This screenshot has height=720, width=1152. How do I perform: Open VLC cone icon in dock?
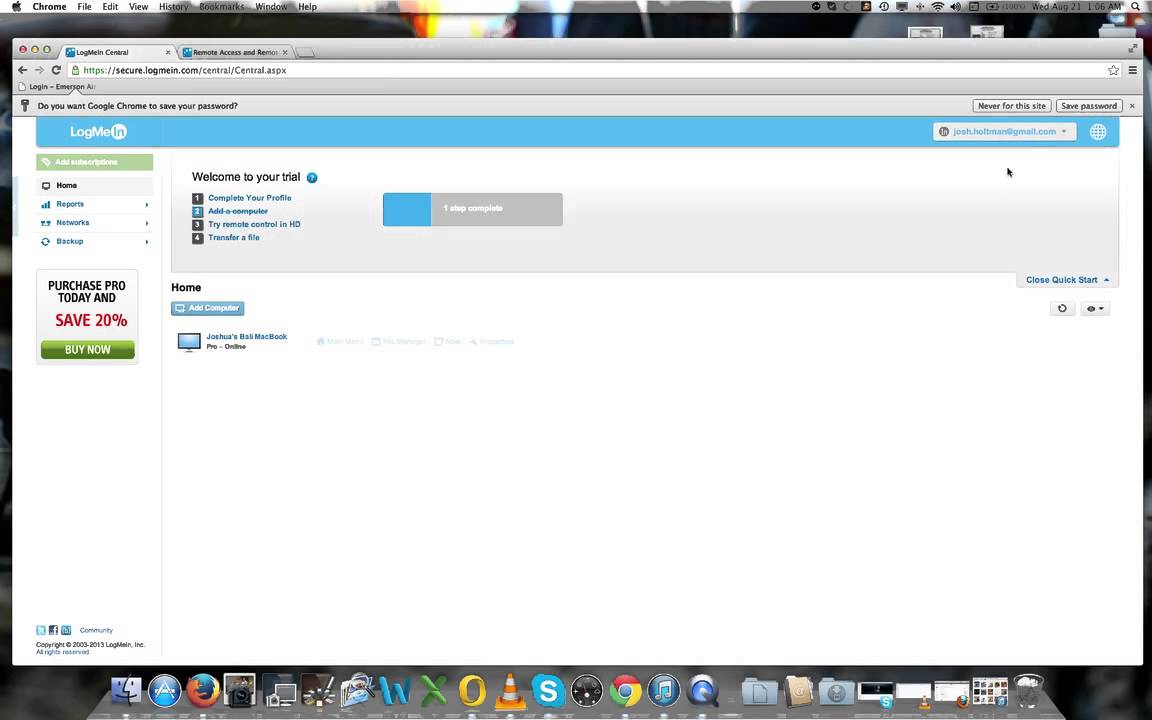[509, 691]
